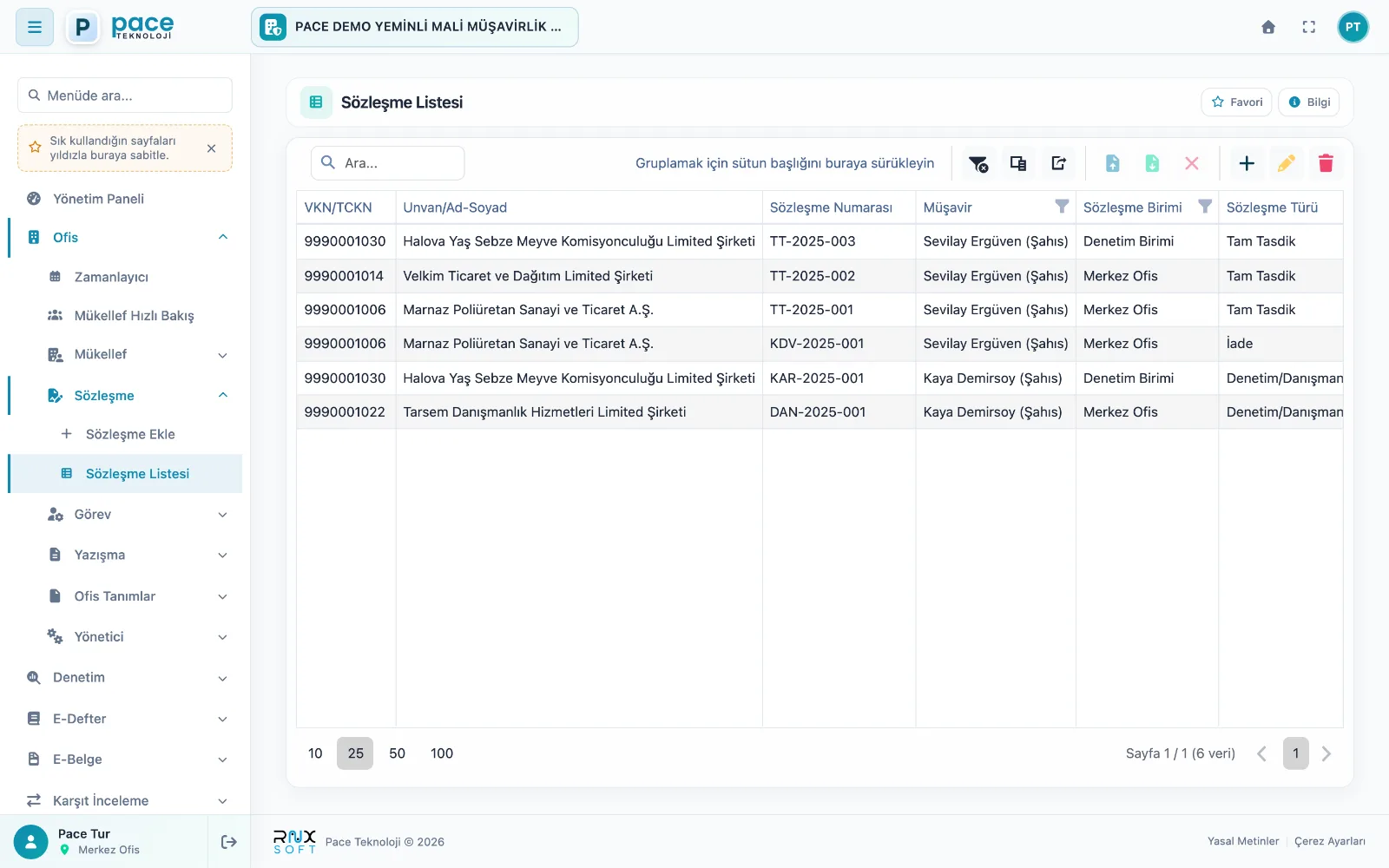
Task: Open the Müşavir column filter icon
Action: pos(1062,207)
